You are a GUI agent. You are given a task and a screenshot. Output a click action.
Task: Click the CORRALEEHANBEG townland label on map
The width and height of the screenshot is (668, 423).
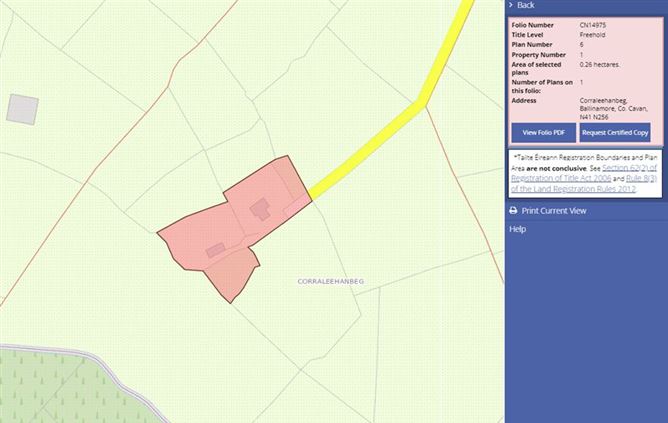click(x=331, y=282)
